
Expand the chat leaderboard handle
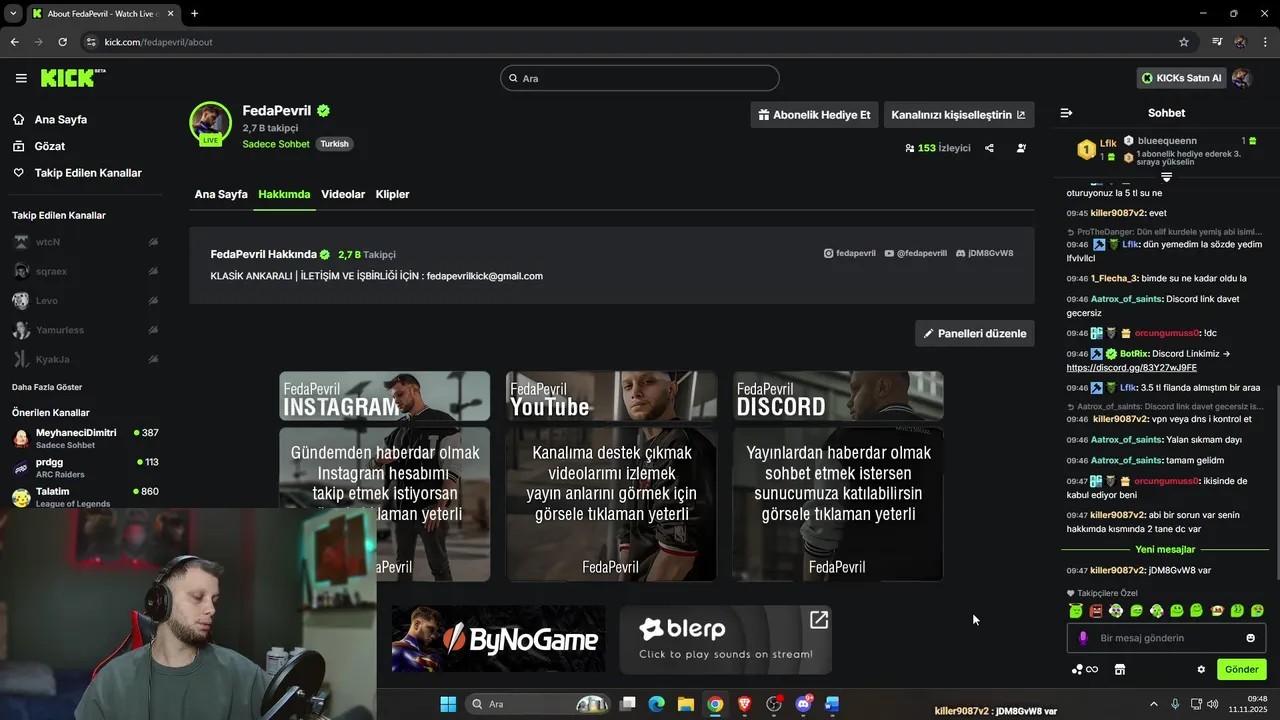(x=1166, y=176)
